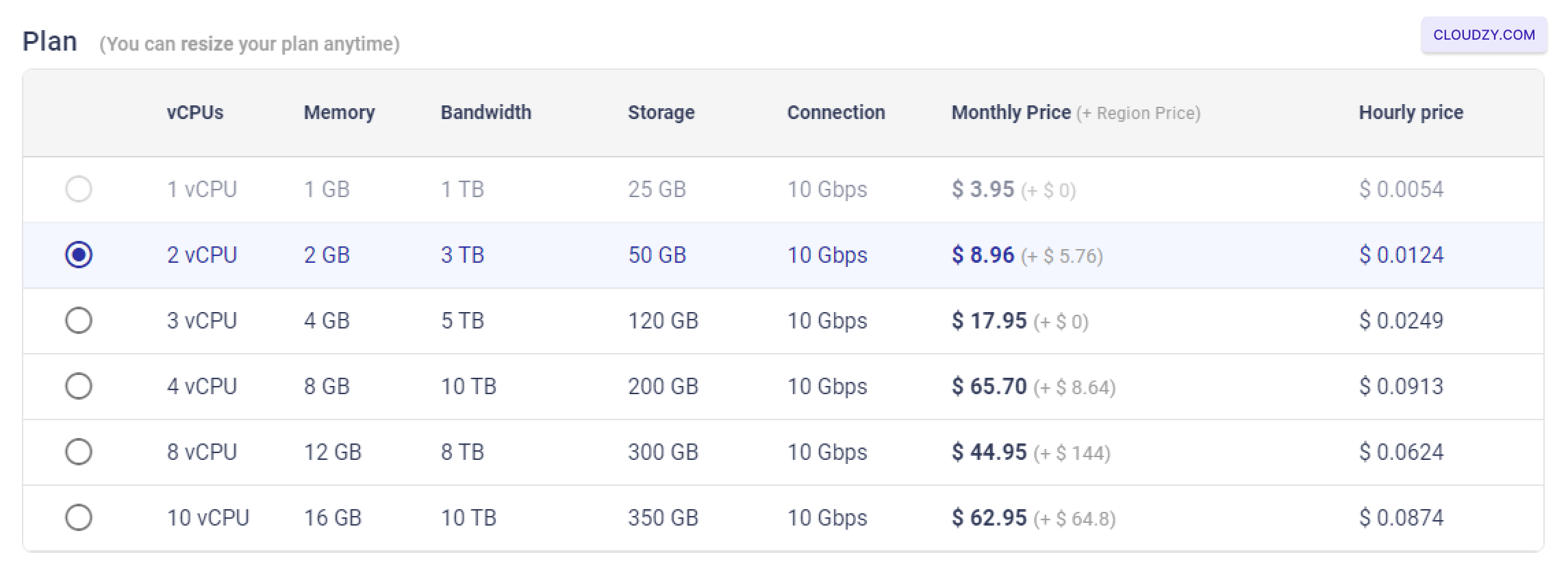Choose the 10 vCPU plan radio button
The image size is (1568, 568).
pos(79,517)
